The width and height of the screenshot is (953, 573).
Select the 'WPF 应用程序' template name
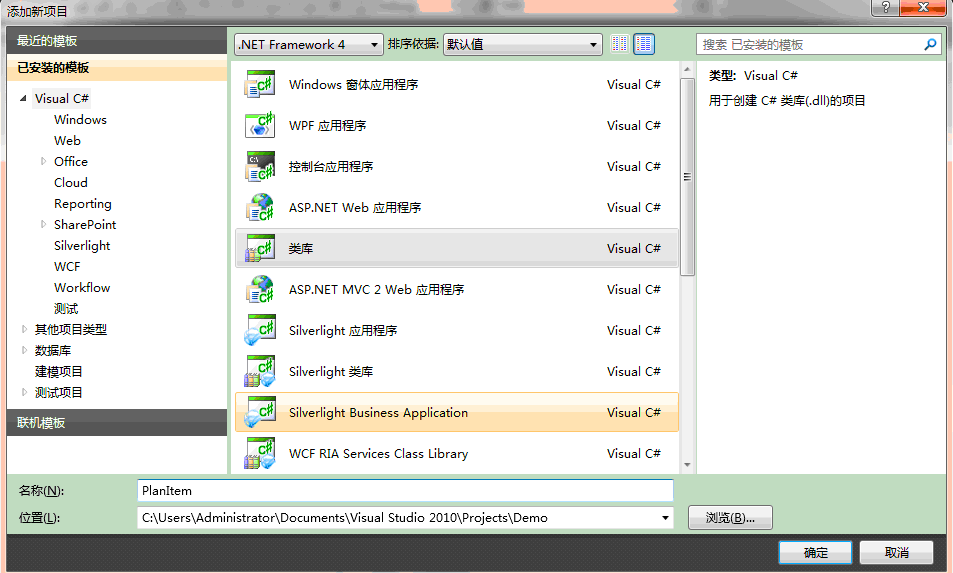[328, 126]
